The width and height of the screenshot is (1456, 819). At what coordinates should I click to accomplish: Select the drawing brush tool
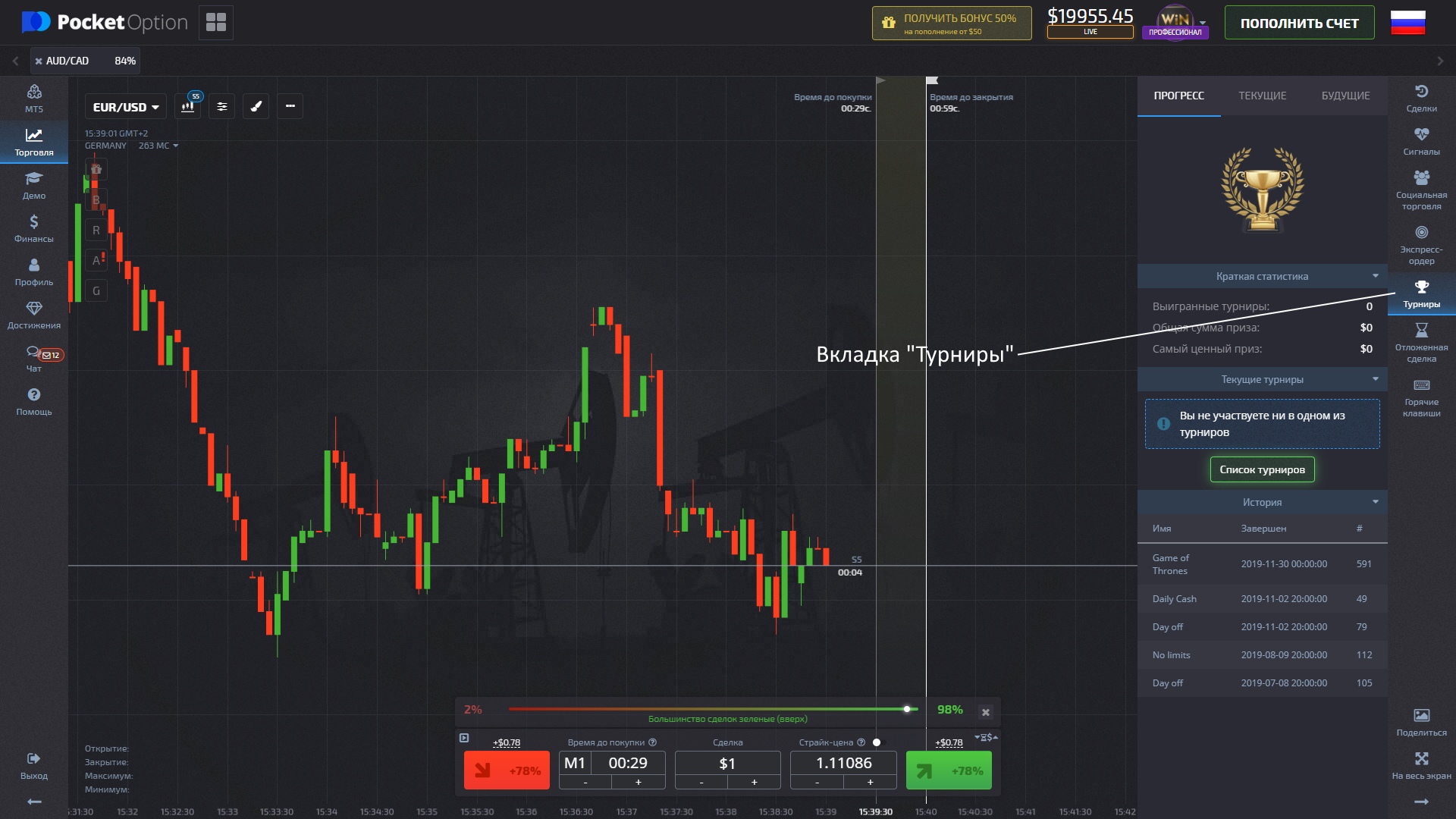click(x=256, y=107)
